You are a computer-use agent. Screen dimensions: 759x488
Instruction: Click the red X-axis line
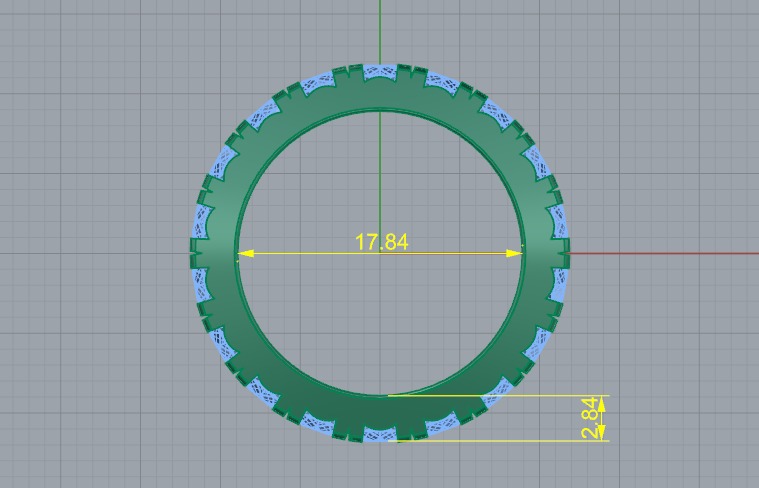pos(664,253)
